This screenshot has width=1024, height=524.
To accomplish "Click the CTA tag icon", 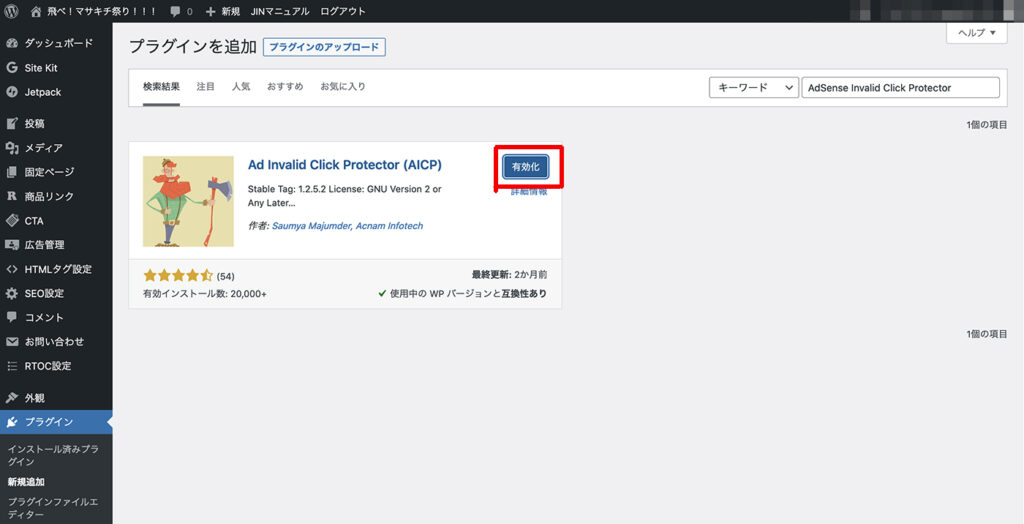I will coord(11,220).
